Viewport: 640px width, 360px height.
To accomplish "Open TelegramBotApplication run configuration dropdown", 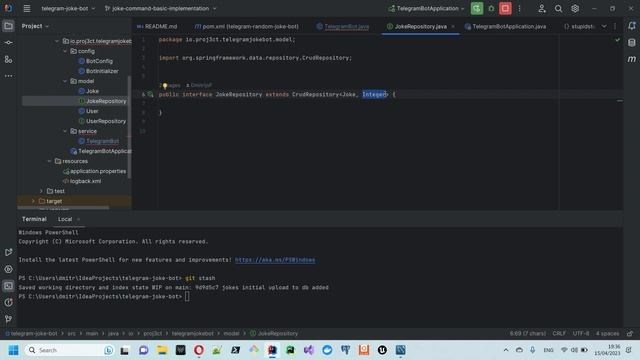I will pos(427,8).
